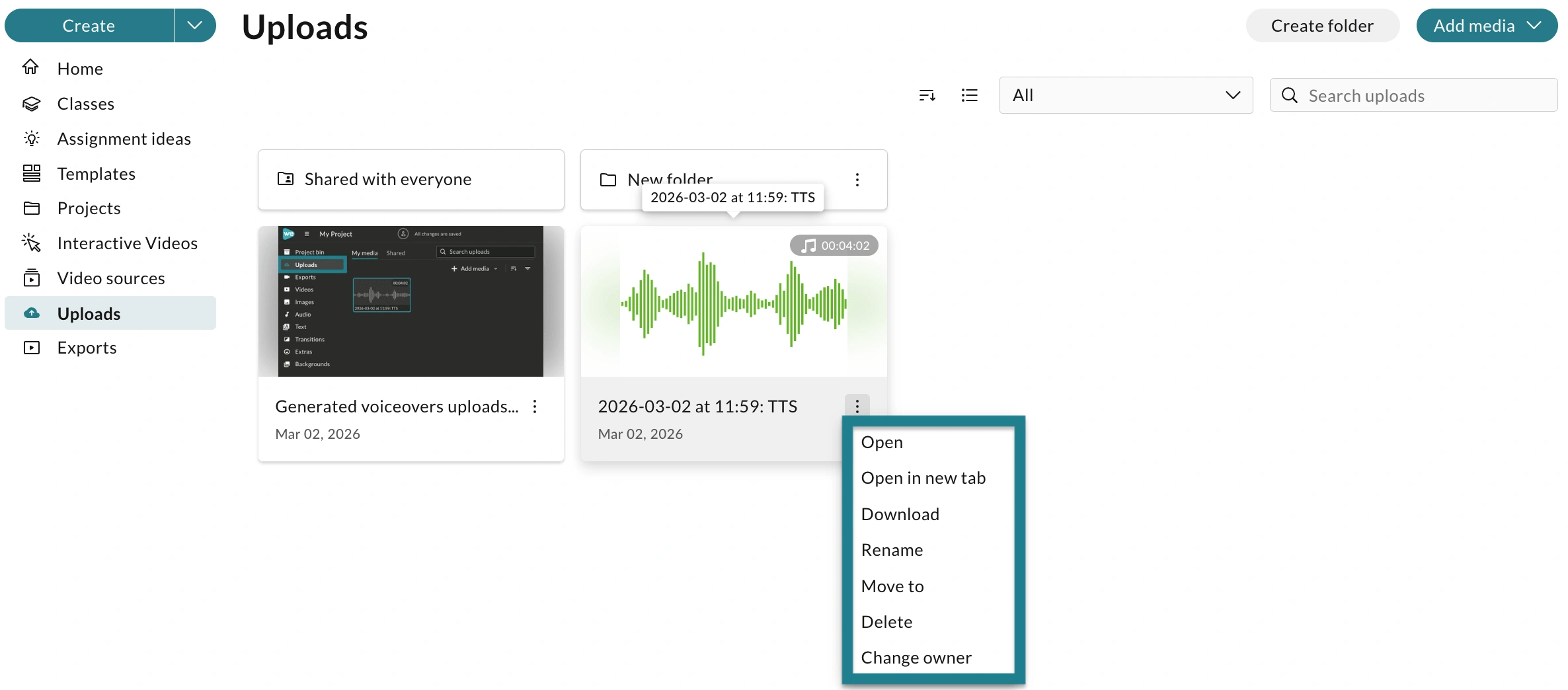Switch to list view icon
1568x690 pixels.
[969, 95]
